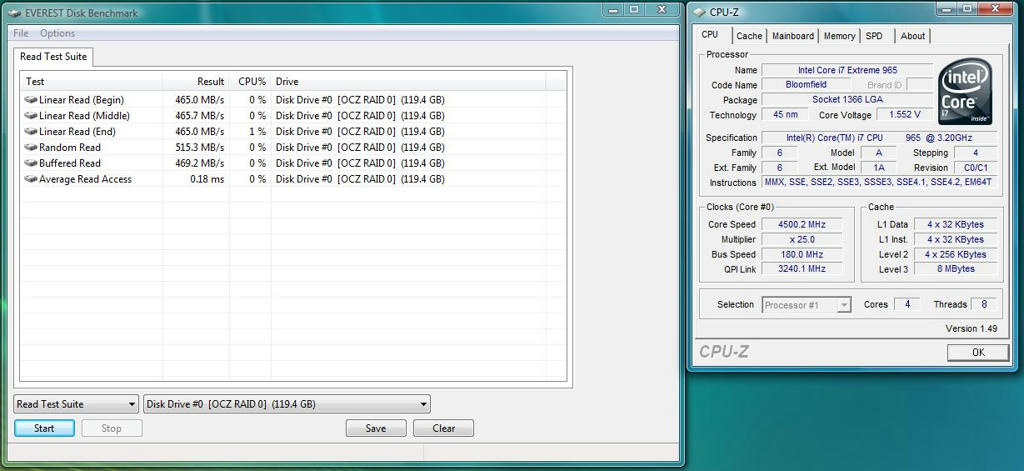Select the CPU tab in CPU-Z
This screenshot has width=1024, height=471.
click(x=710, y=35)
